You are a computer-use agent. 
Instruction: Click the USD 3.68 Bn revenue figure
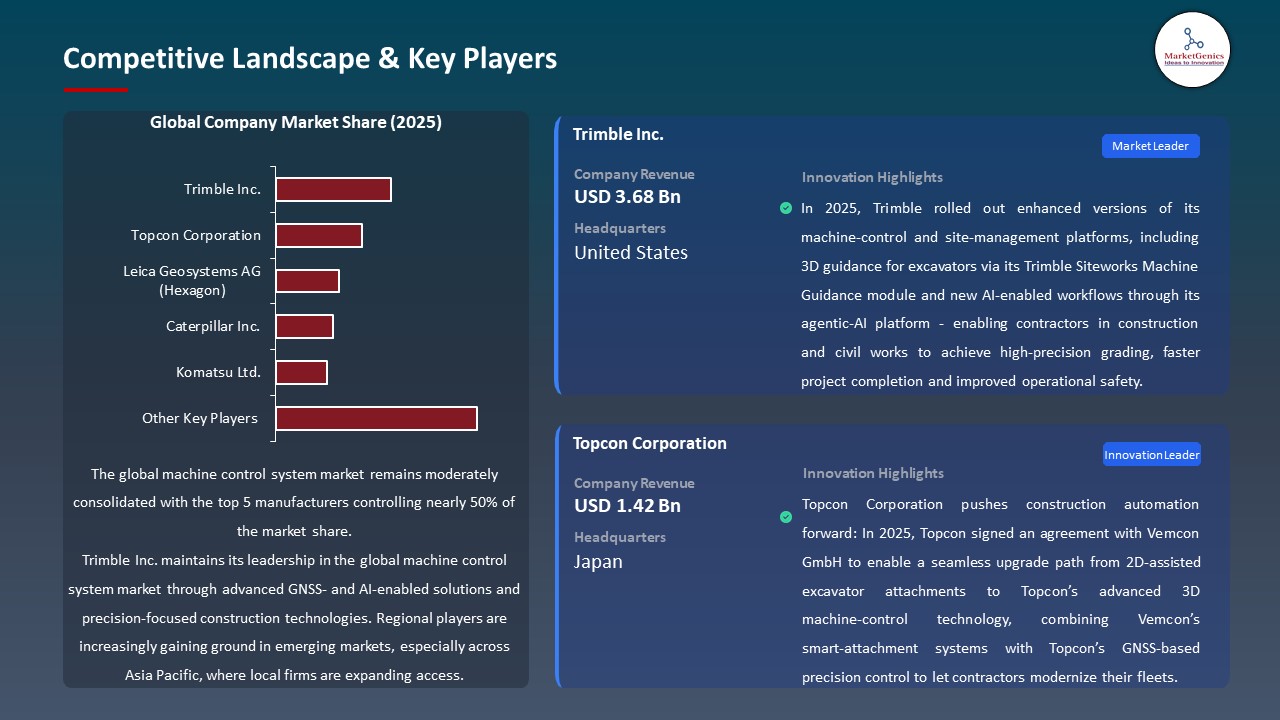pyautogui.click(x=626, y=197)
